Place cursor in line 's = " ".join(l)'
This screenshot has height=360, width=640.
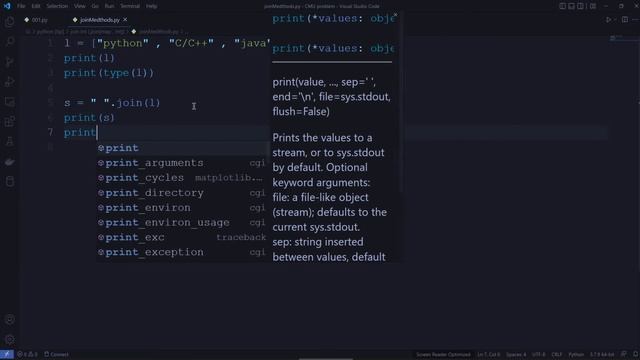(x=112, y=103)
